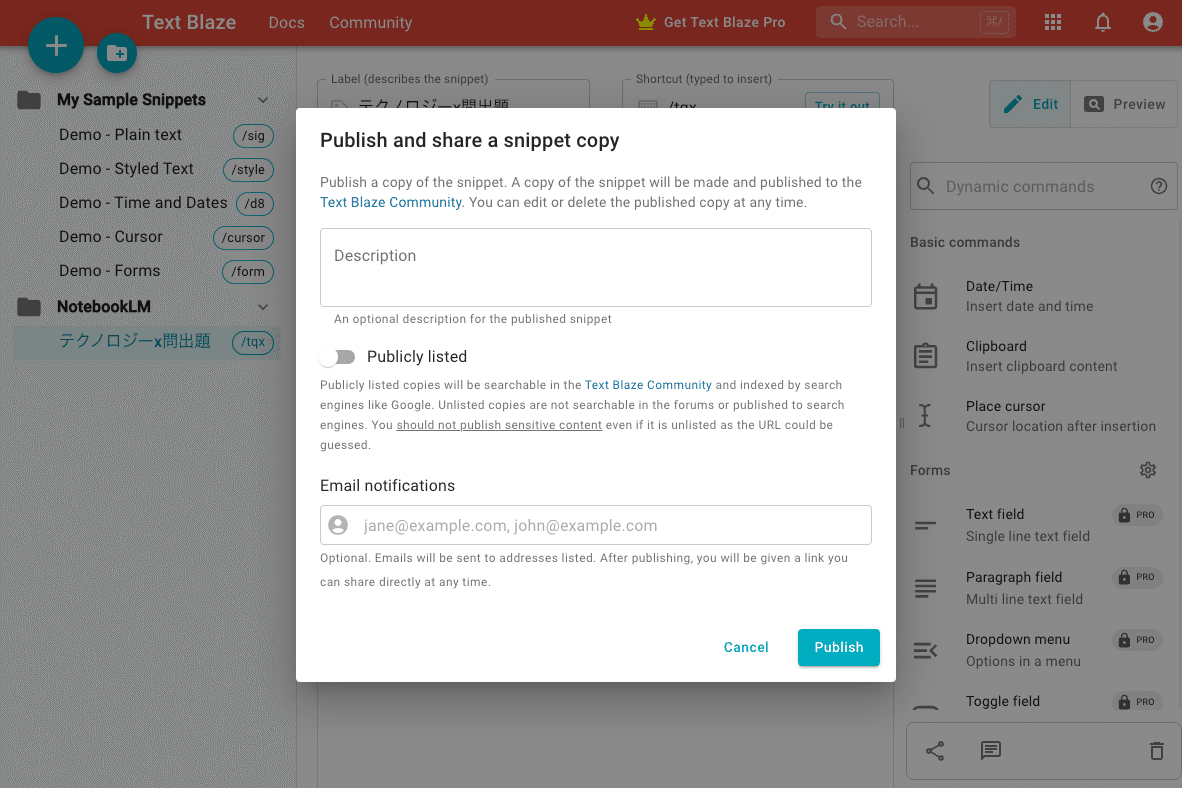Click the Dropdown menu command icon
This screenshot has height=788, width=1182.
(926, 651)
